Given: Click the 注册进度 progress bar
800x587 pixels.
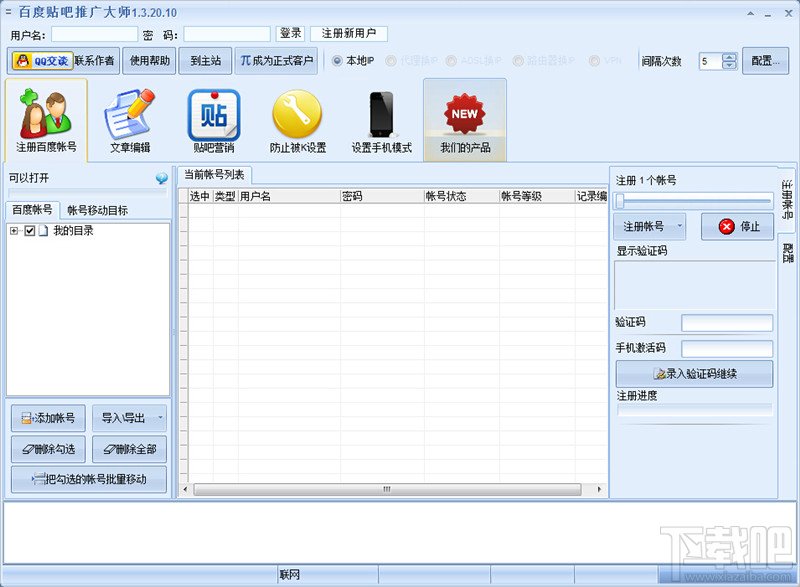Looking at the screenshot, I should [x=694, y=410].
